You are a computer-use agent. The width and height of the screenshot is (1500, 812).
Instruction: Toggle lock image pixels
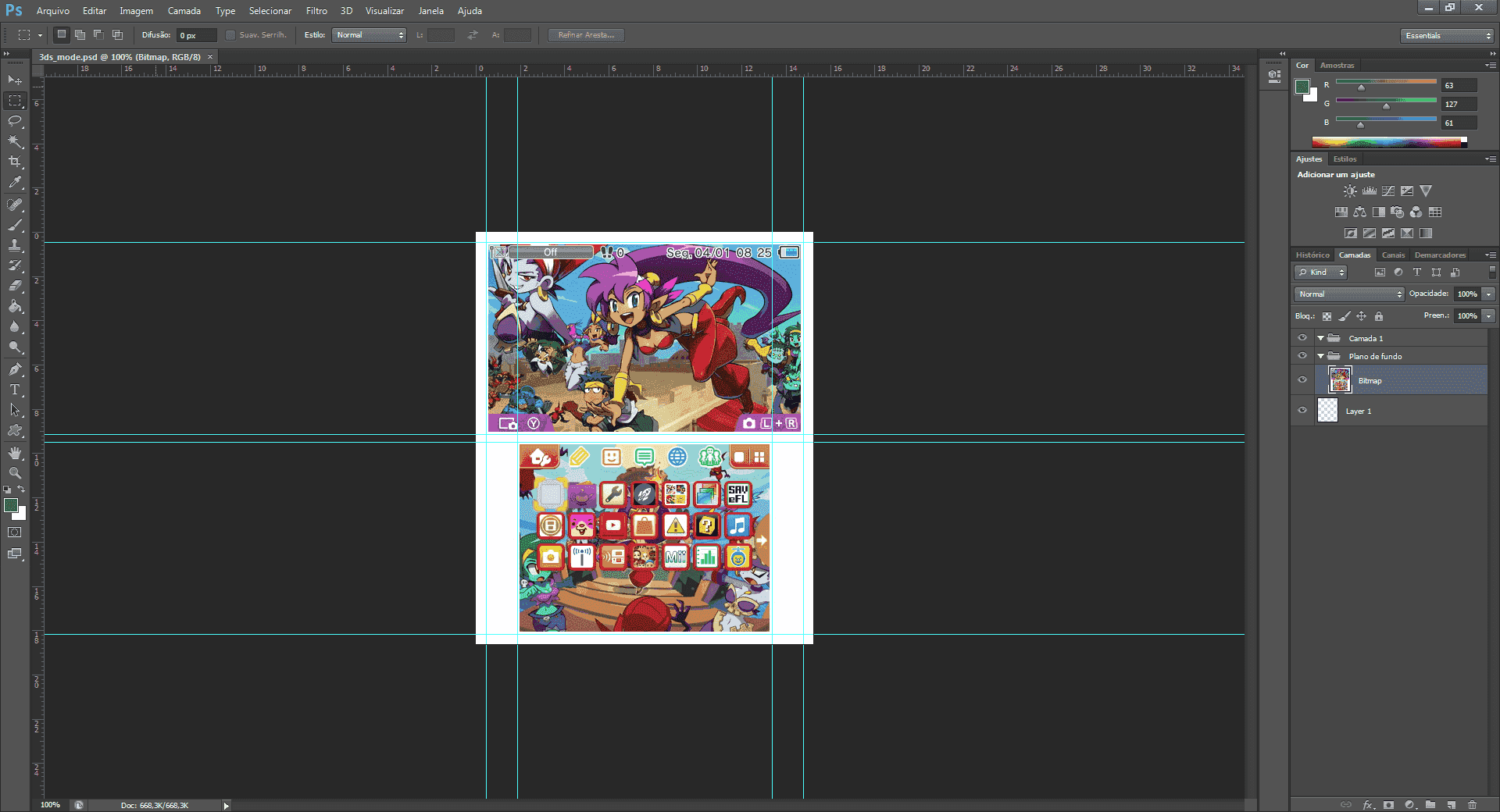pos(1344,316)
